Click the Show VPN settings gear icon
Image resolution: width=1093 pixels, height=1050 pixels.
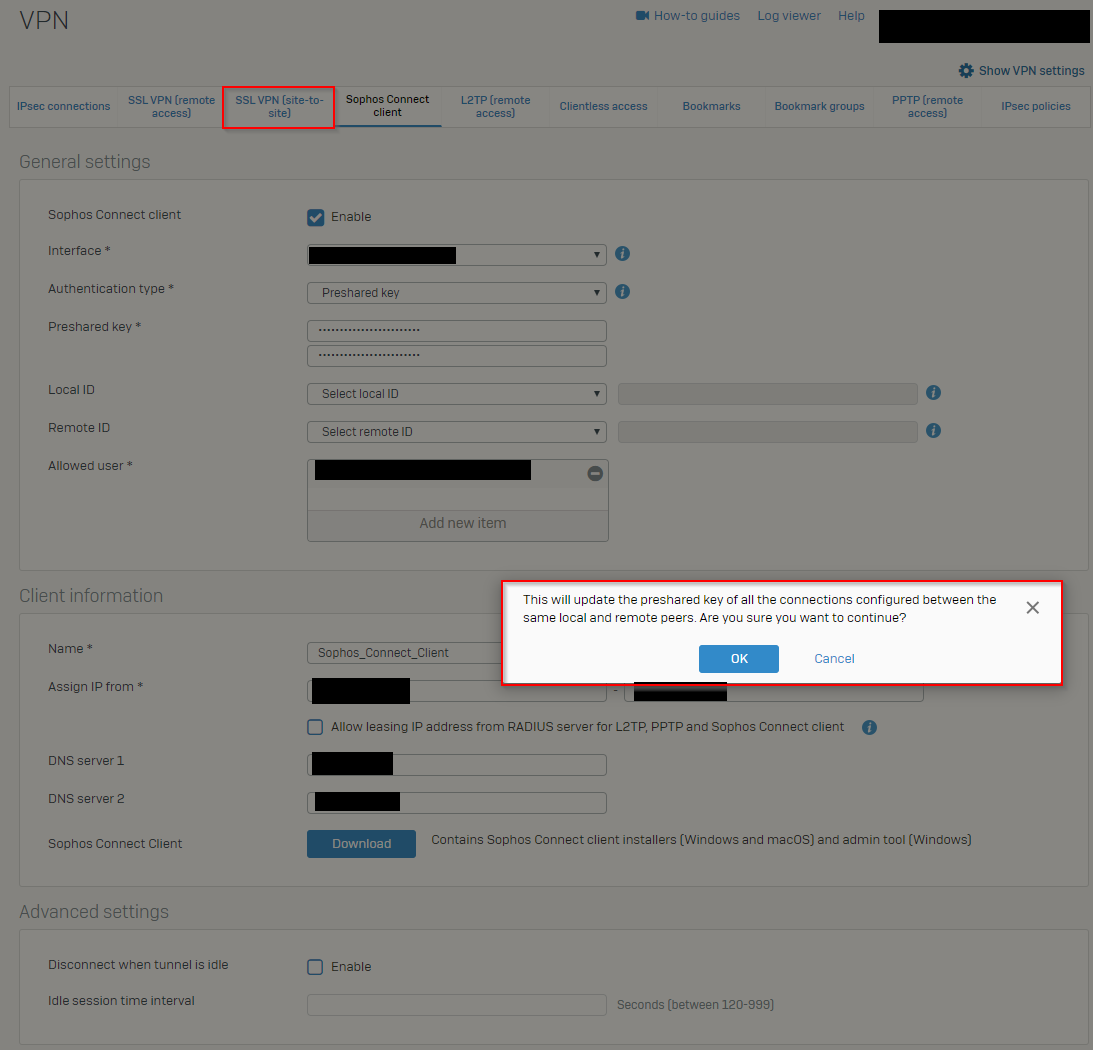(x=966, y=70)
